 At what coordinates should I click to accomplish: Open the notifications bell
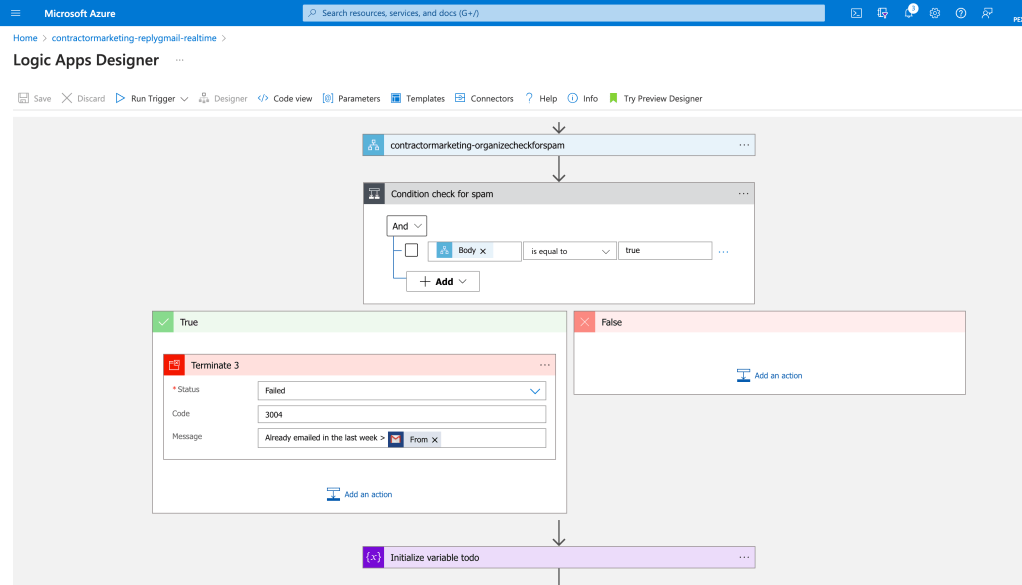click(909, 12)
